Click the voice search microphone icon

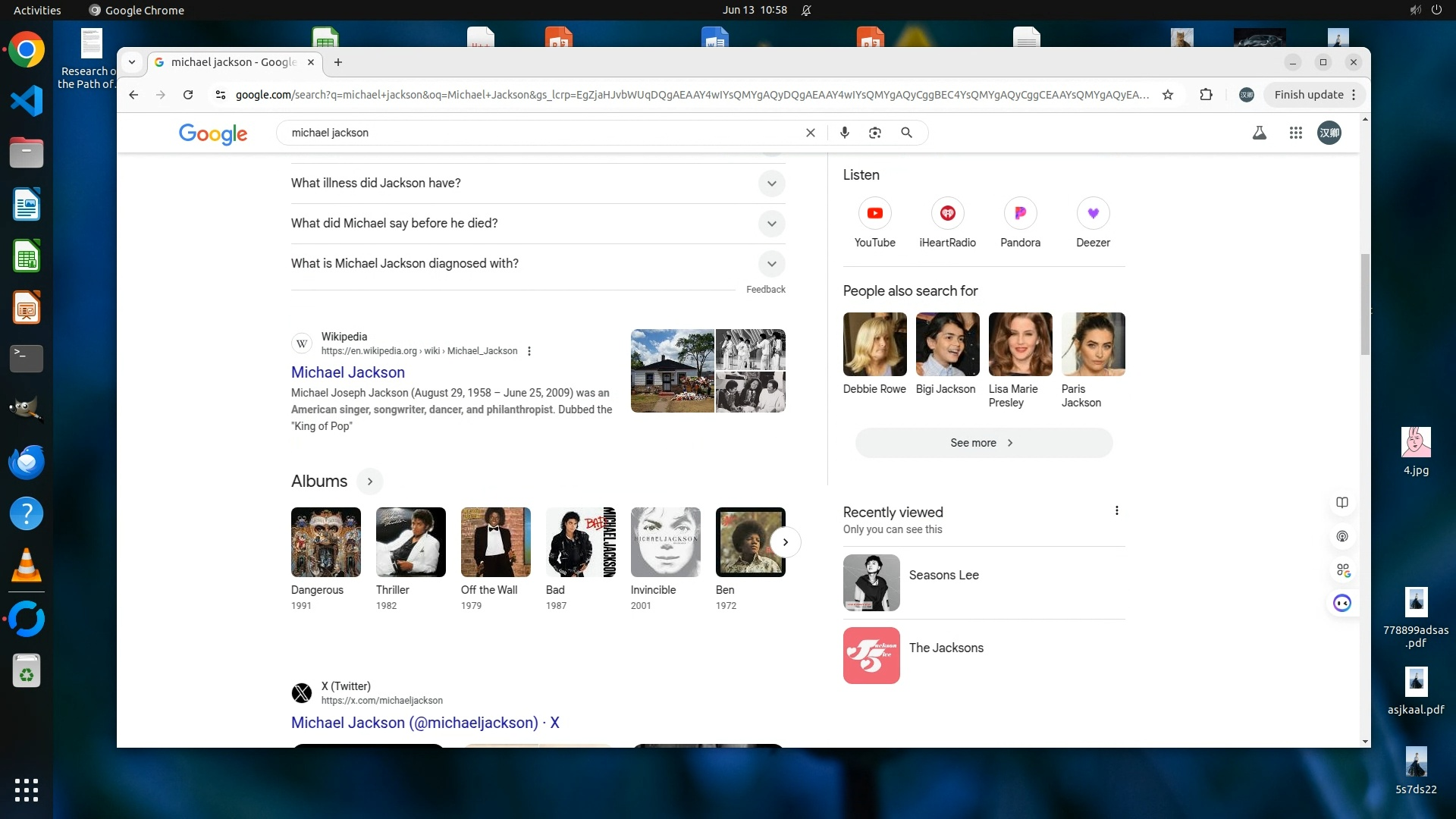tap(844, 133)
